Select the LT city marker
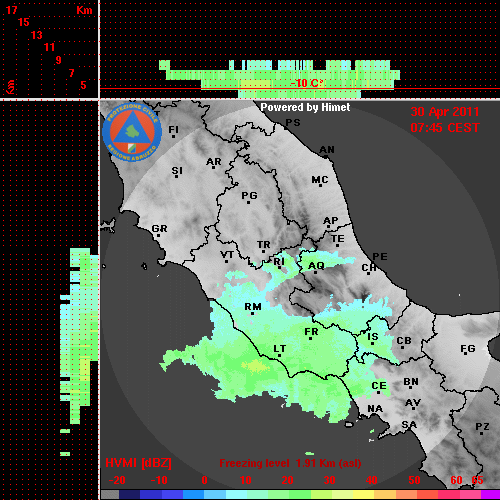The width and height of the screenshot is (500, 500). tap(279, 351)
